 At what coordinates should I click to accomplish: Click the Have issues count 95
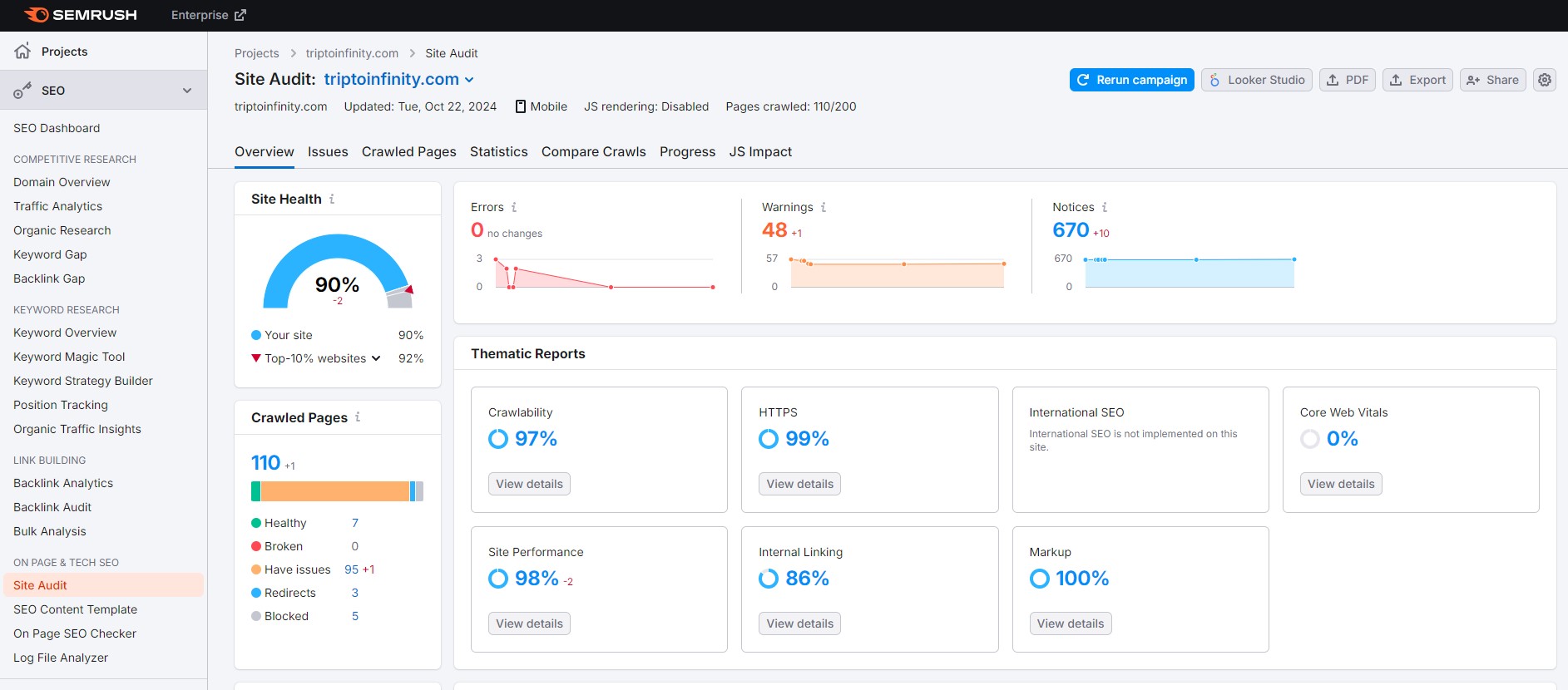(351, 569)
